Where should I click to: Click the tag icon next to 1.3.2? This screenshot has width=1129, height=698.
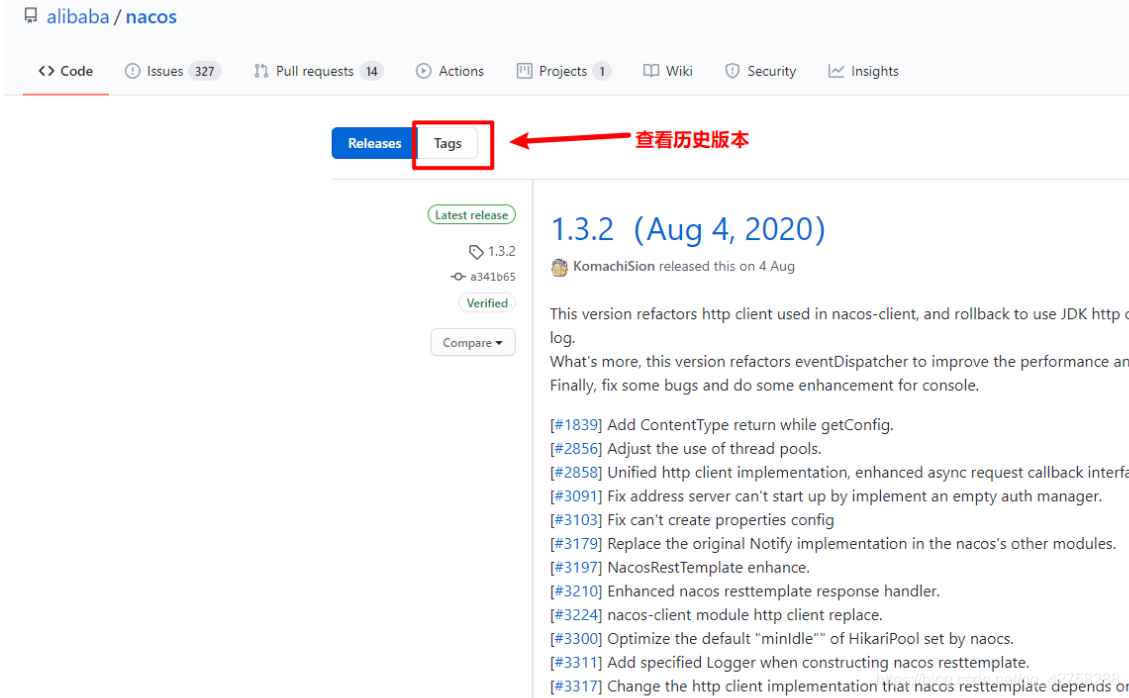476,251
